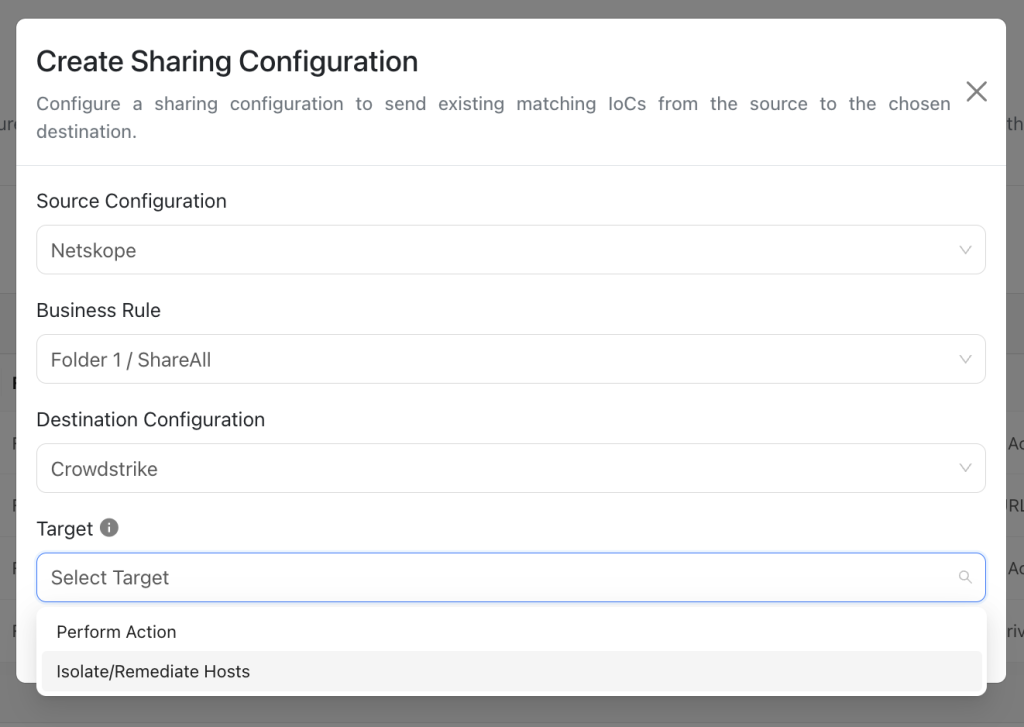
Task: Click the search magnifier icon in Target field
Action: pos(965,577)
